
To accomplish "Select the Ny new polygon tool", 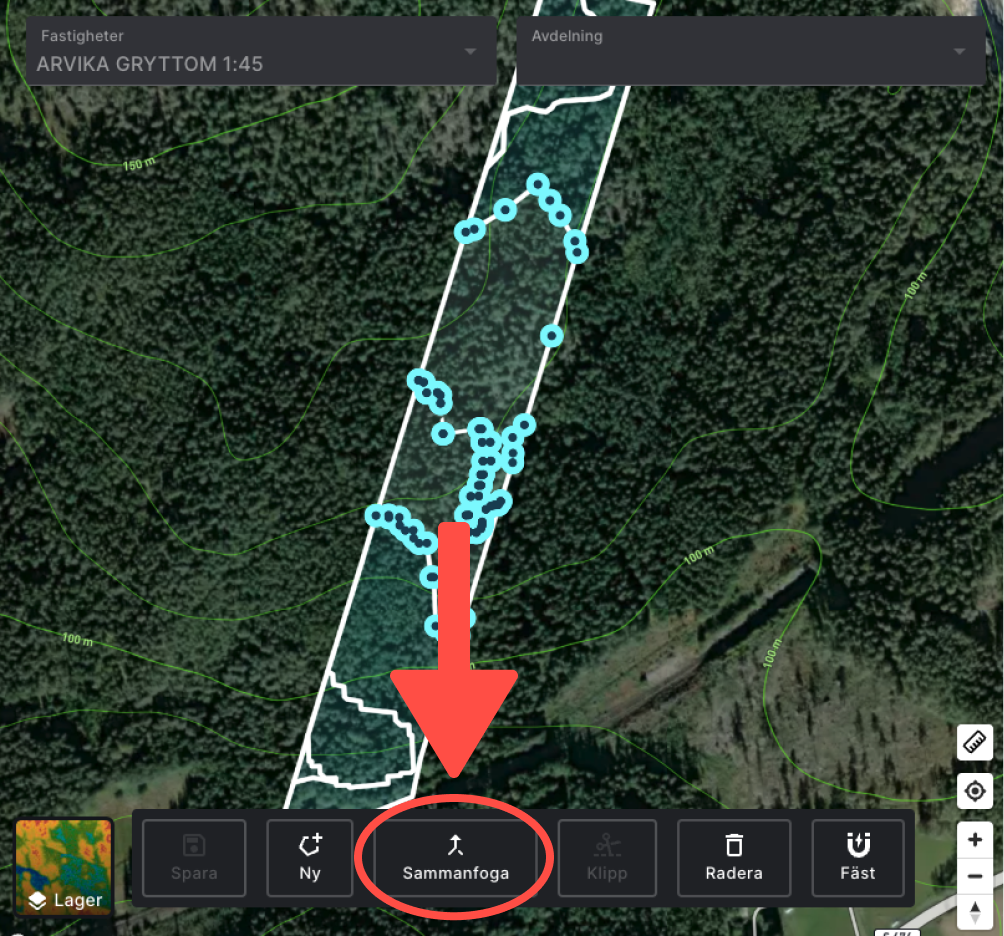I will 310,858.
